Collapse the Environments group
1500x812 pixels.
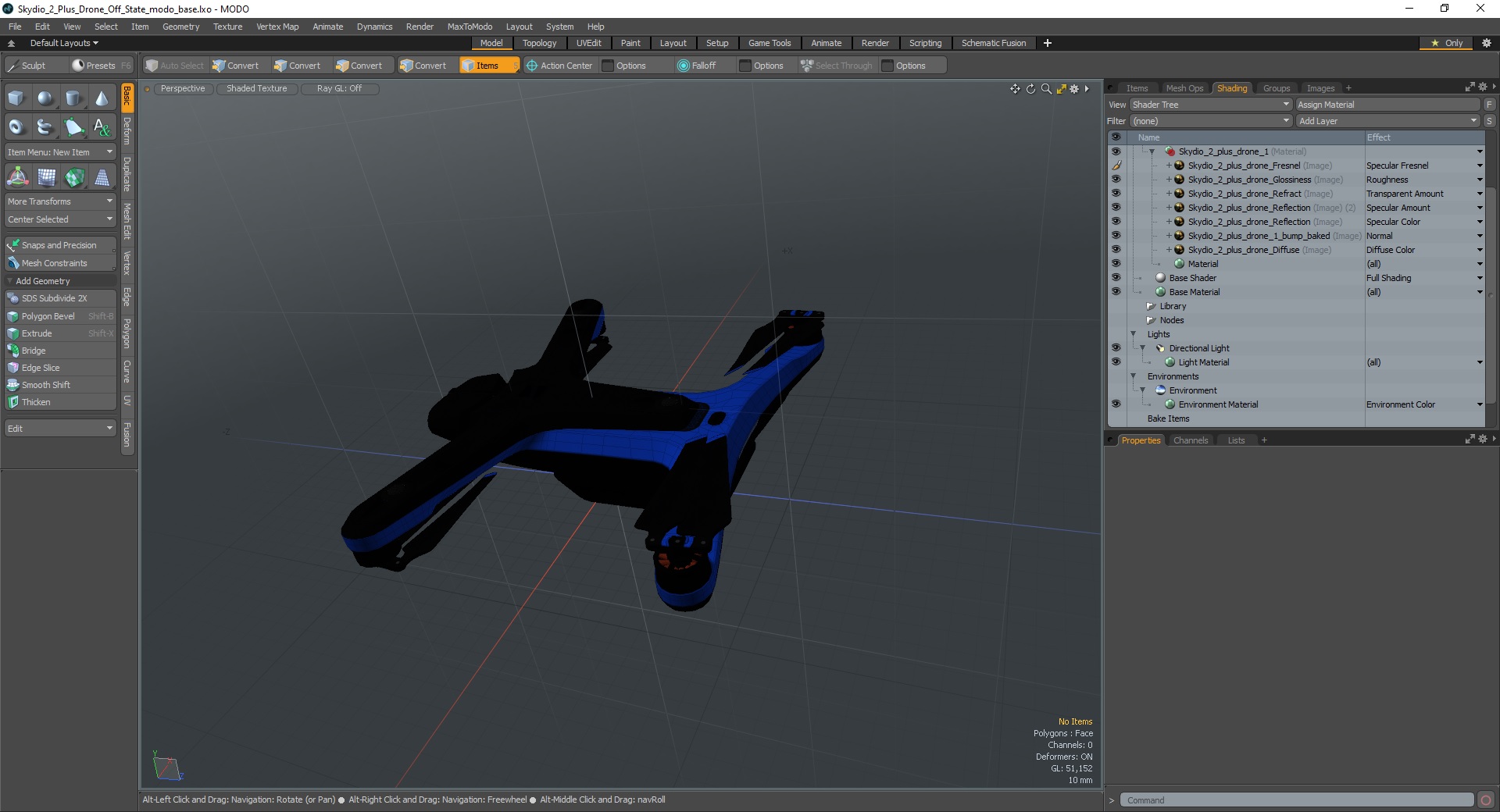tap(1134, 376)
